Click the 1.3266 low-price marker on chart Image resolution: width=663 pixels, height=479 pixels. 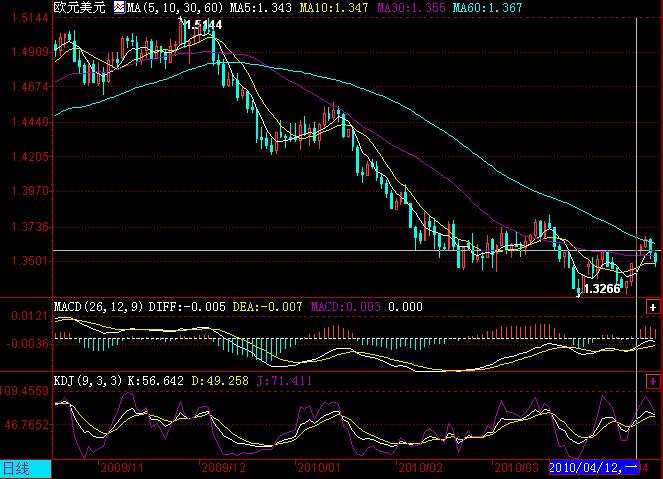pos(602,289)
